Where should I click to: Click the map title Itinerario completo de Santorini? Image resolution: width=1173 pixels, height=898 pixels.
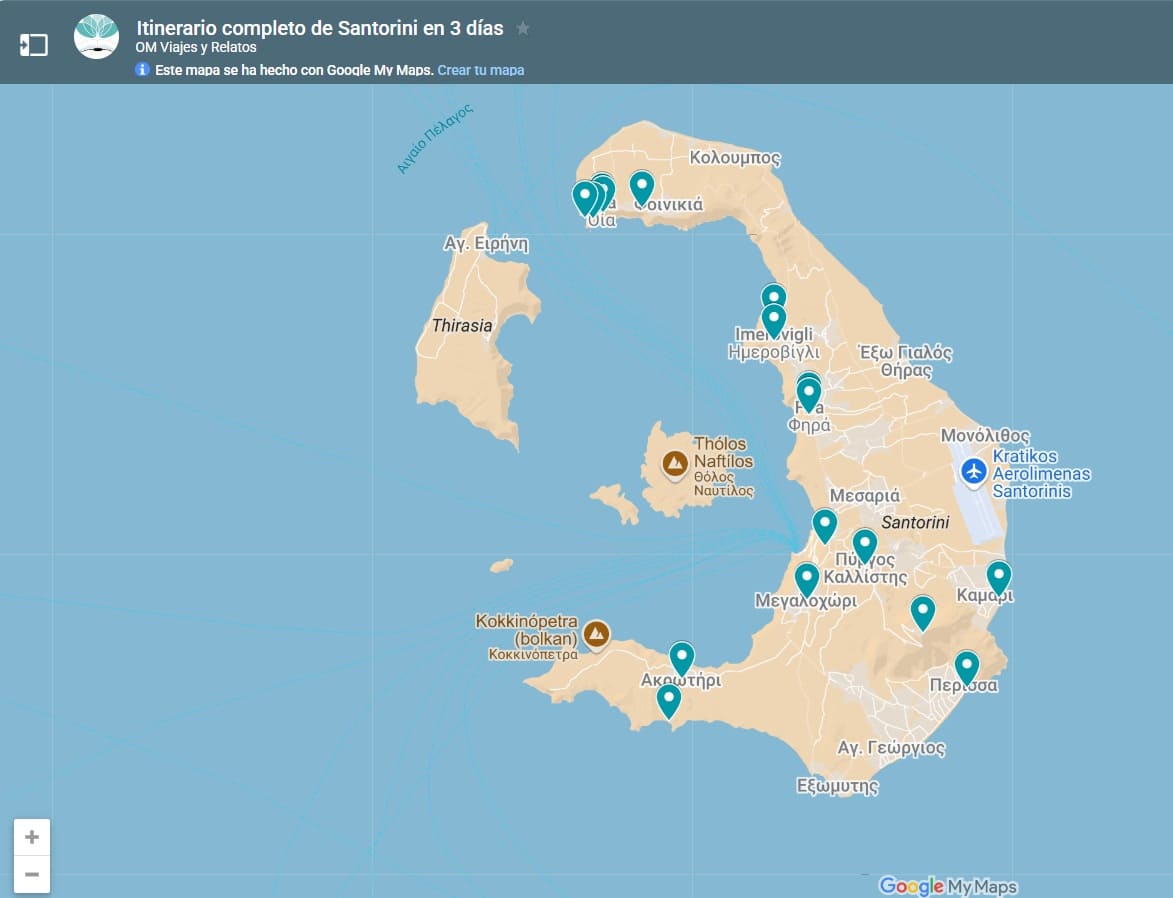point(319,28)
